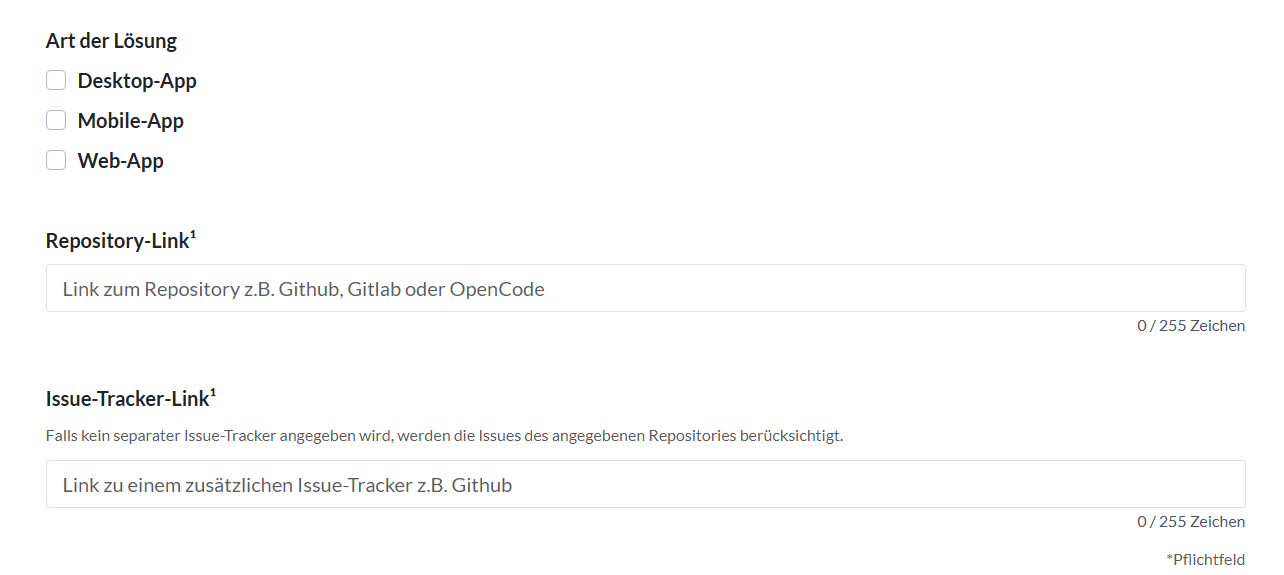Viewport: 1284px width, 575px height.
Task: Tick the Mobile-App checkbox
Action: tap(56, 120)
